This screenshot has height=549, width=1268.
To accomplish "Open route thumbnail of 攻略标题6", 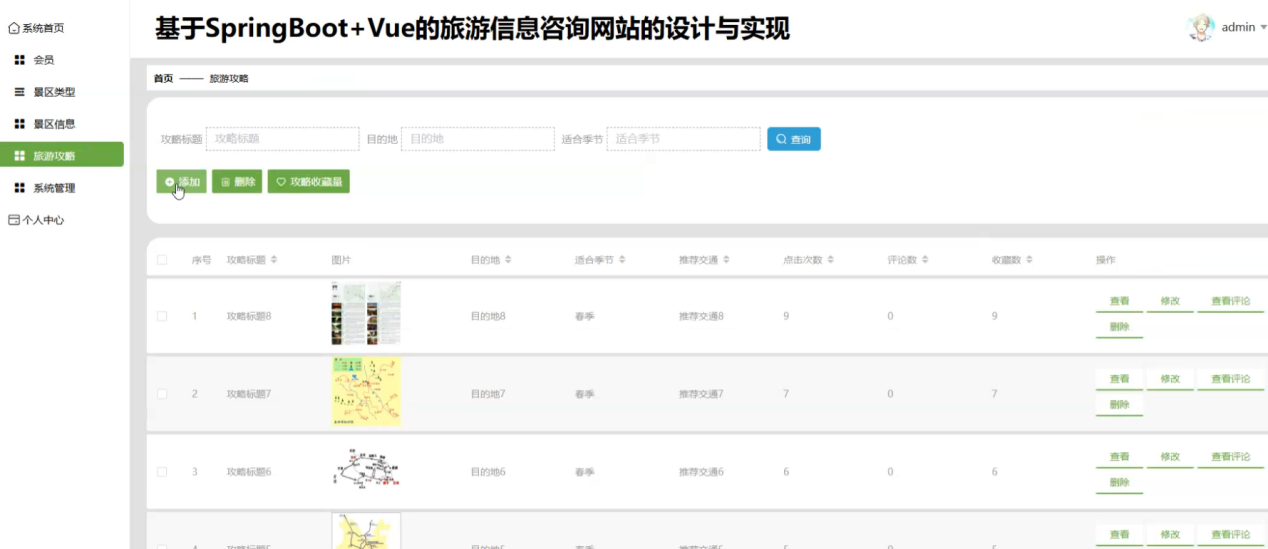I will [366, 468].
